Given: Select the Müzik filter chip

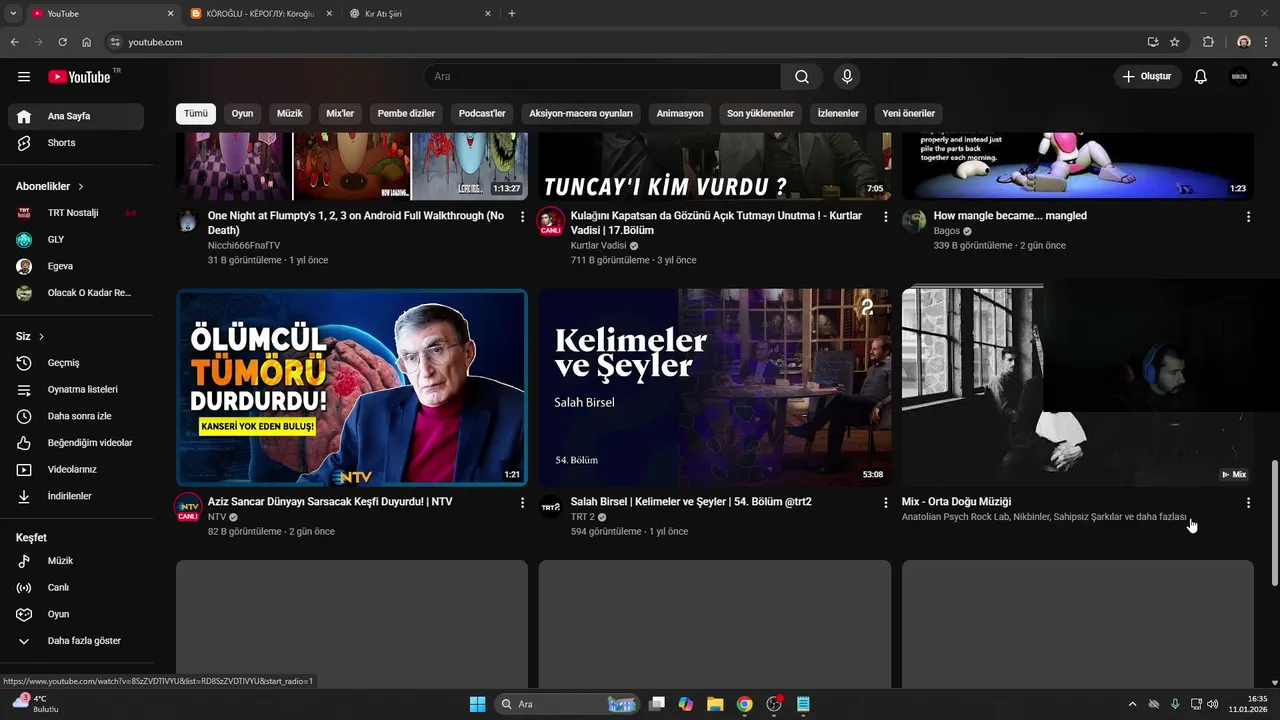Looking at the screenshot, I should click(x=290, y=113).
